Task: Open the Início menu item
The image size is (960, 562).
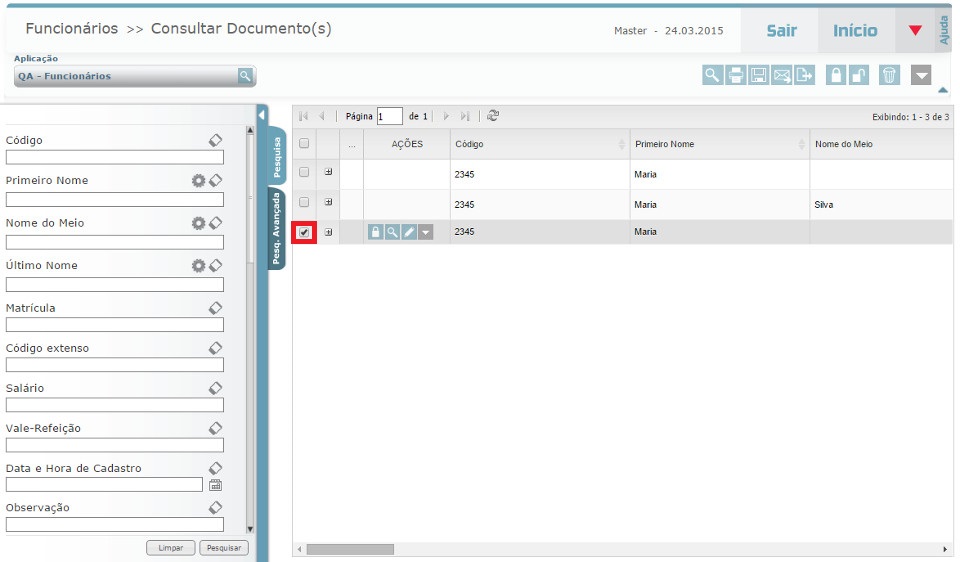Action: 855,31
